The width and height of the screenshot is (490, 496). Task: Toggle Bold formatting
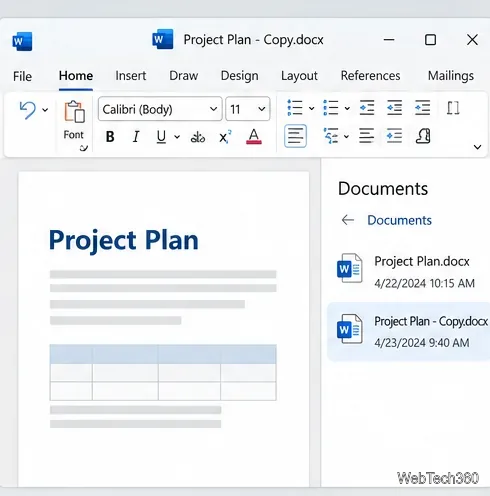point(110,137)
